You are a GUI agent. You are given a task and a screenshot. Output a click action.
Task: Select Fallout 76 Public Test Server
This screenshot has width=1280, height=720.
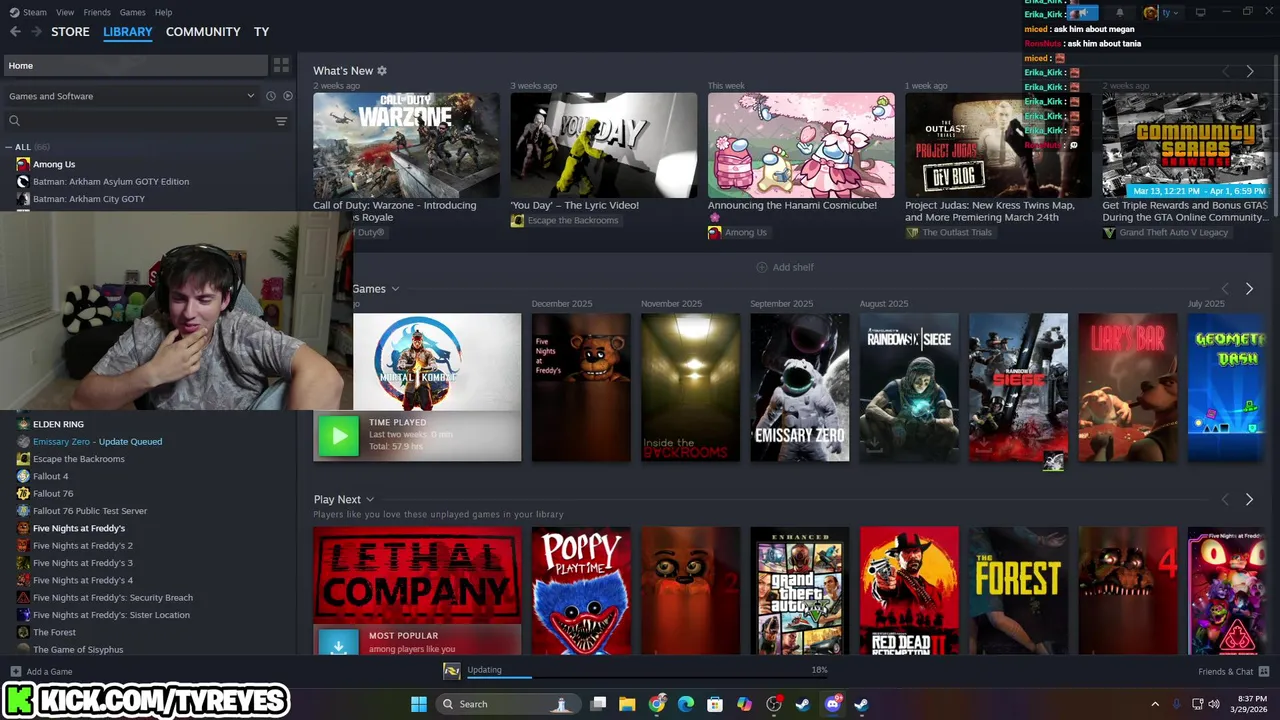(90, 511)
